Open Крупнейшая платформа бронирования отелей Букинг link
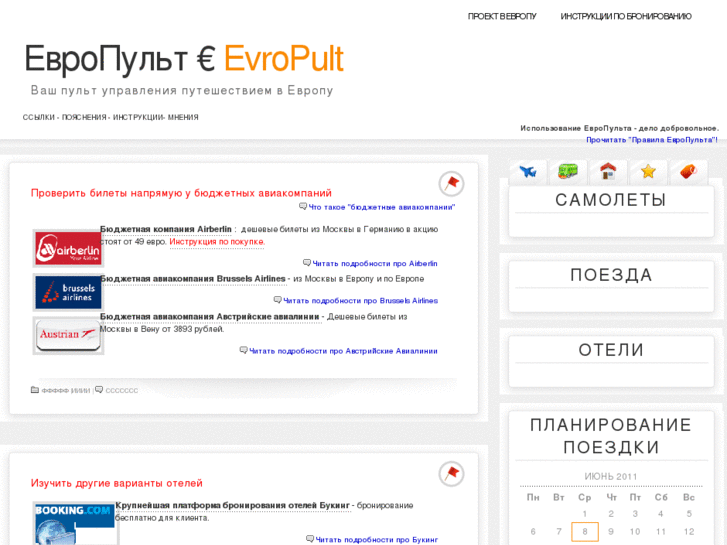 coord(232,505)
